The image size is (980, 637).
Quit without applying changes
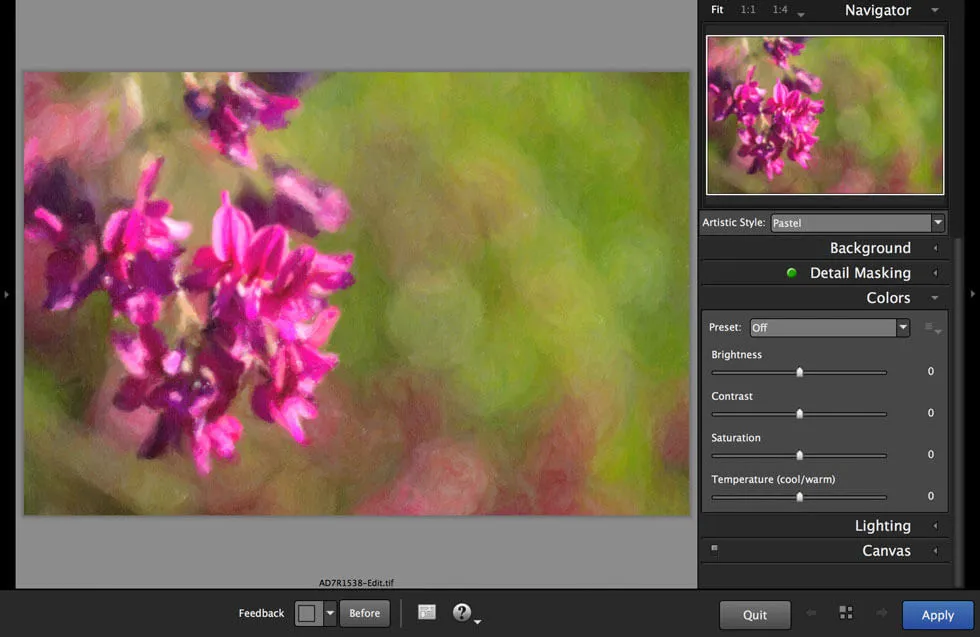click(x=755, y=614)
